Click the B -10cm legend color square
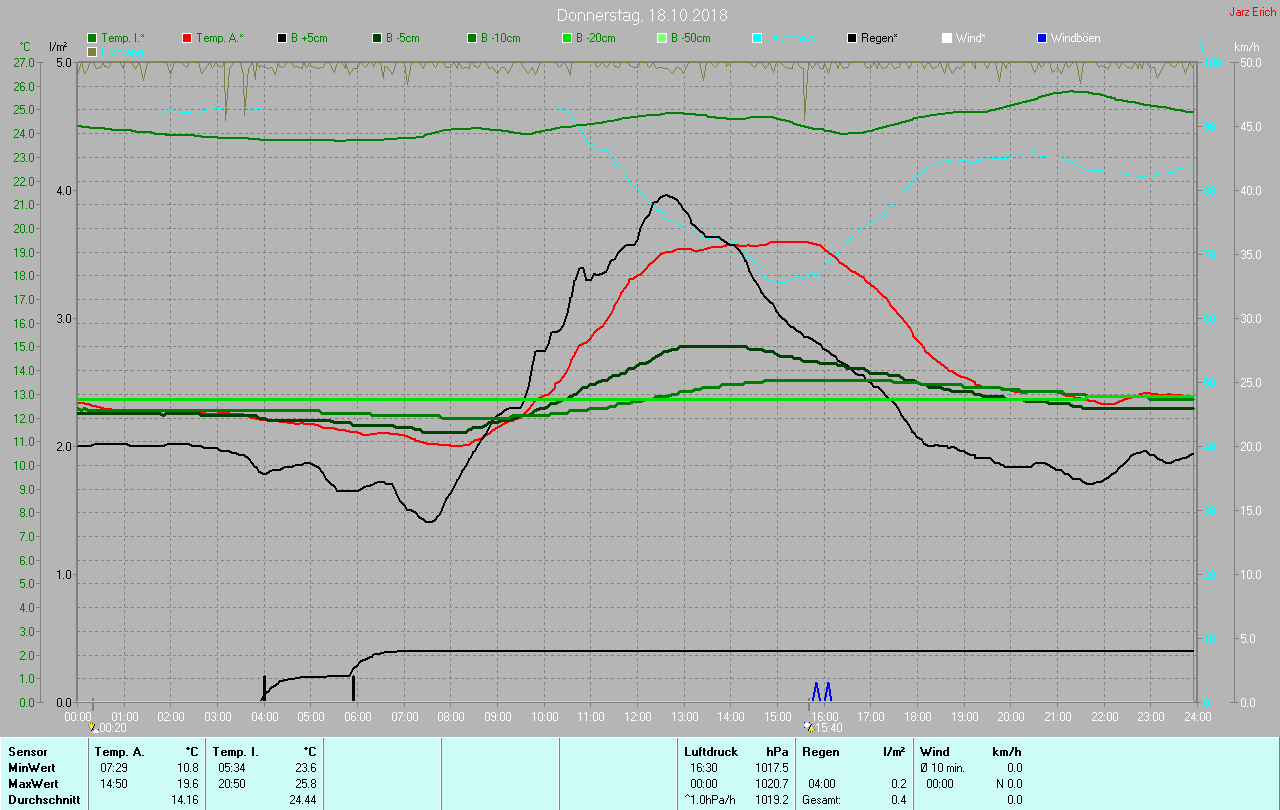 tap(472, 38)
